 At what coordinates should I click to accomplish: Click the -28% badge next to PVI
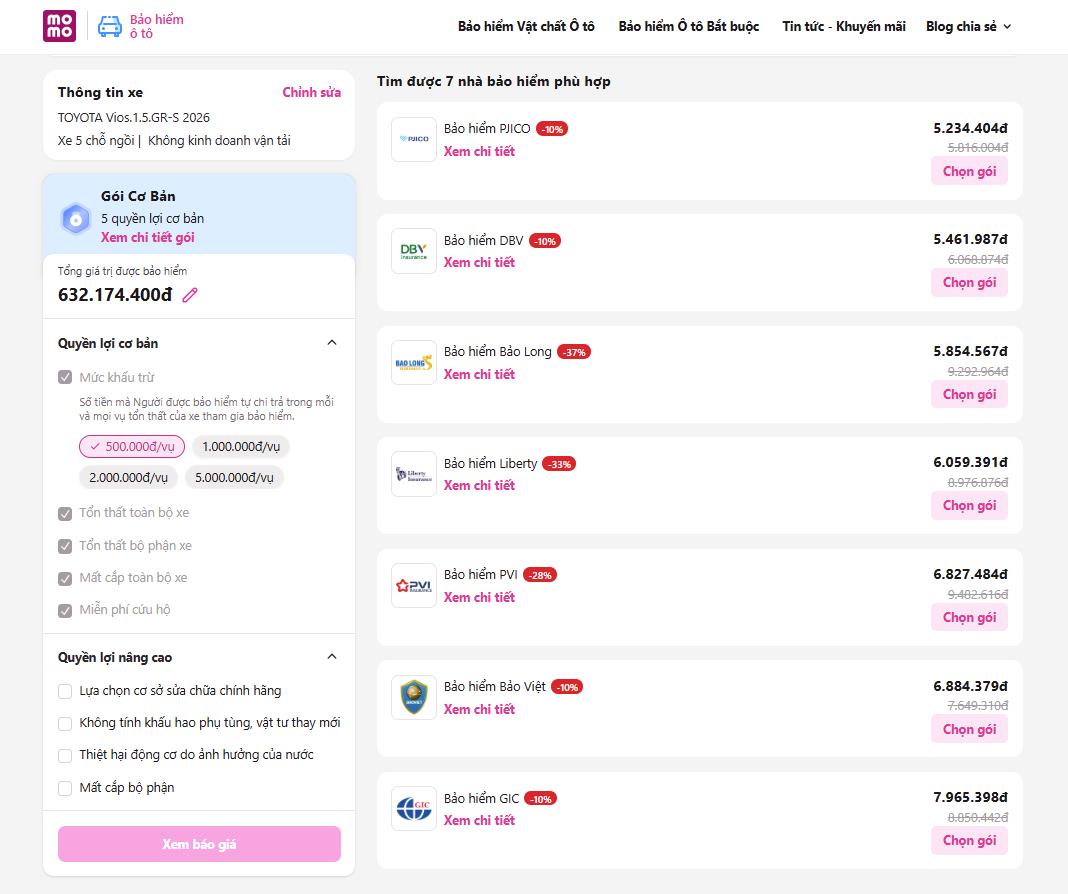[x=540, y=575]
